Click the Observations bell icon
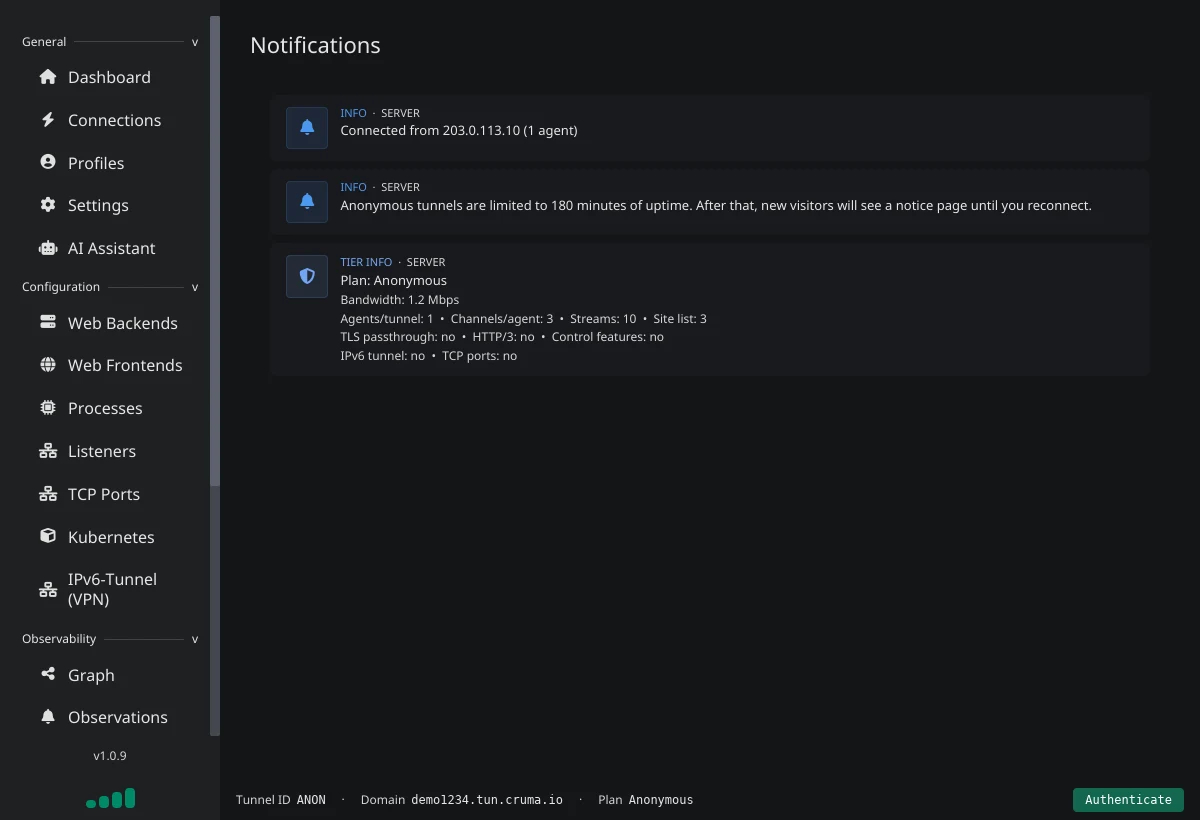 (47, 717)
